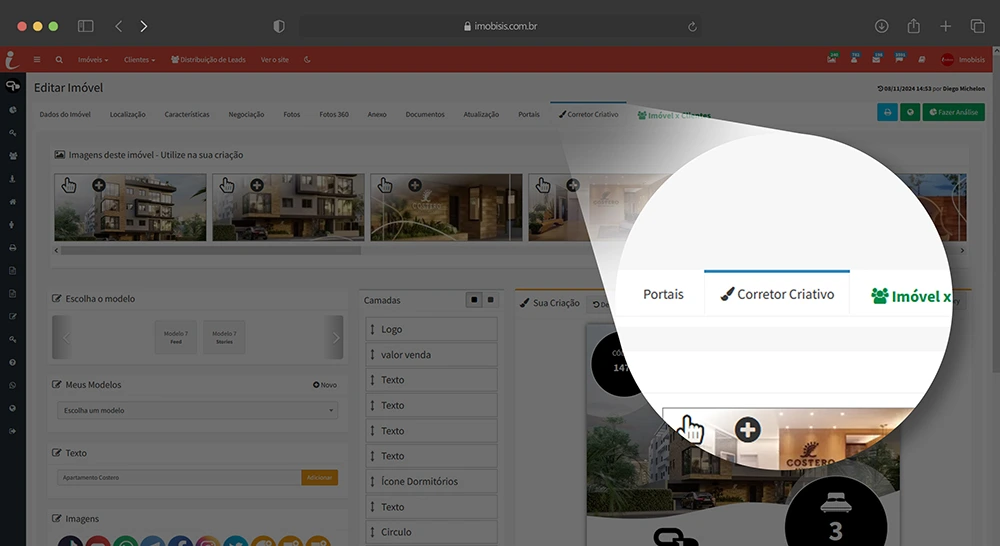The height and width of the screenshot is (546, 1000).
Task: Select the valor venda layer
Action: click(x=431, y=355)
